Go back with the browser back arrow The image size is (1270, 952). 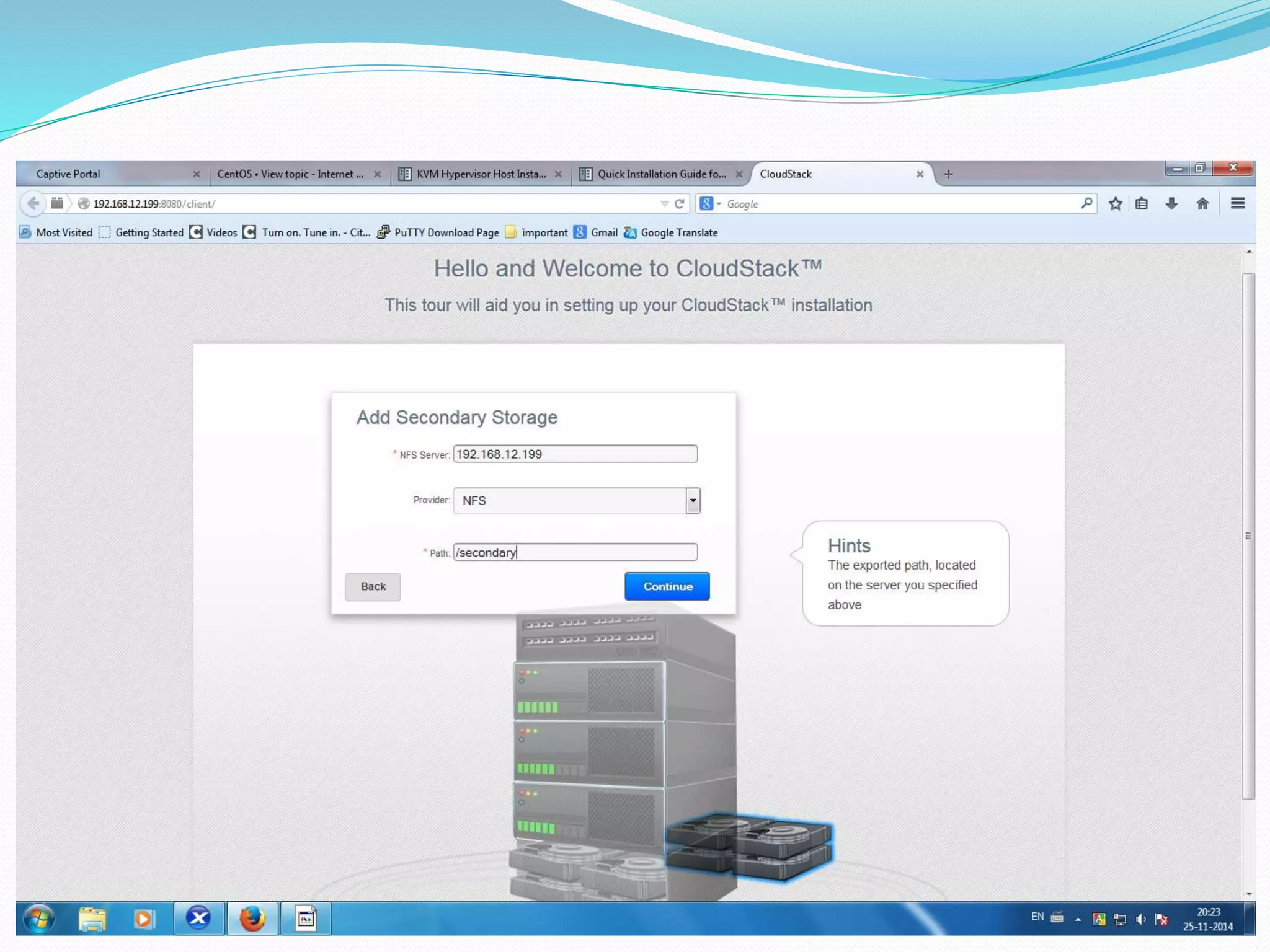[33, 204]
